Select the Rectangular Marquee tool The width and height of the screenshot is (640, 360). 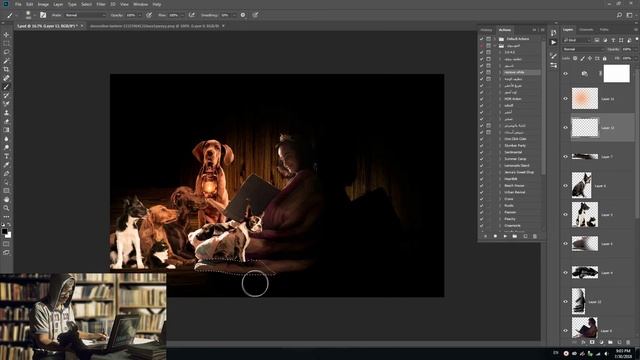(x=6, y=43)
